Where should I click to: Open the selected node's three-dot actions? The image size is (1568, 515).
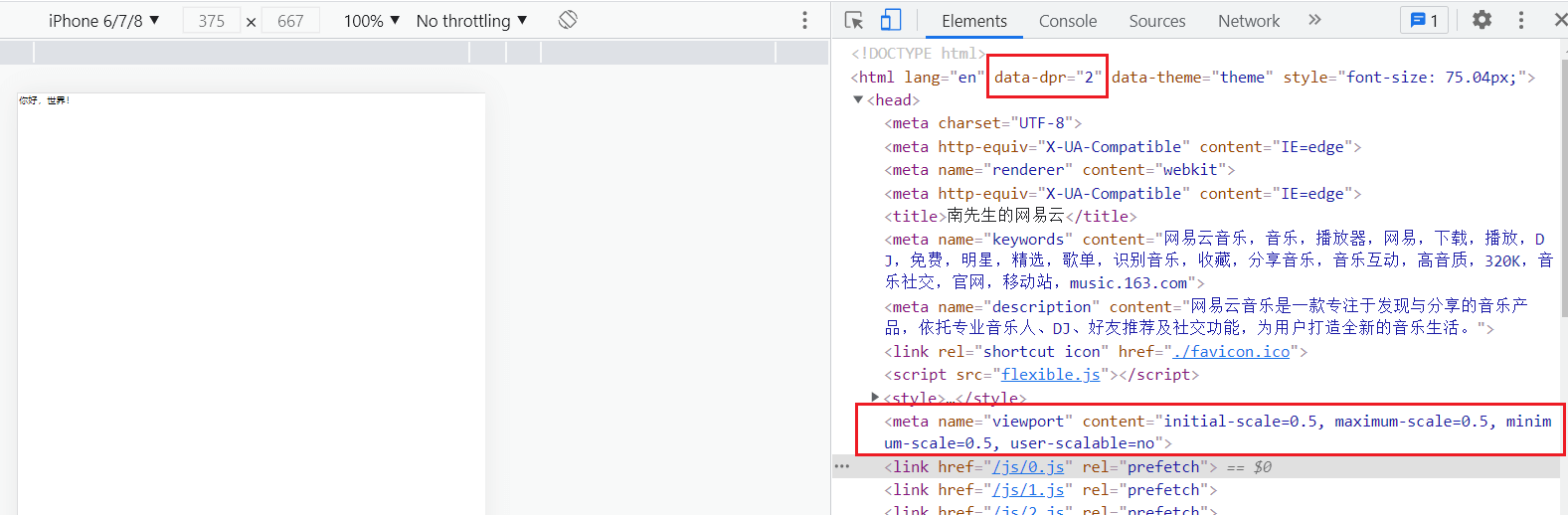[842, 466]
